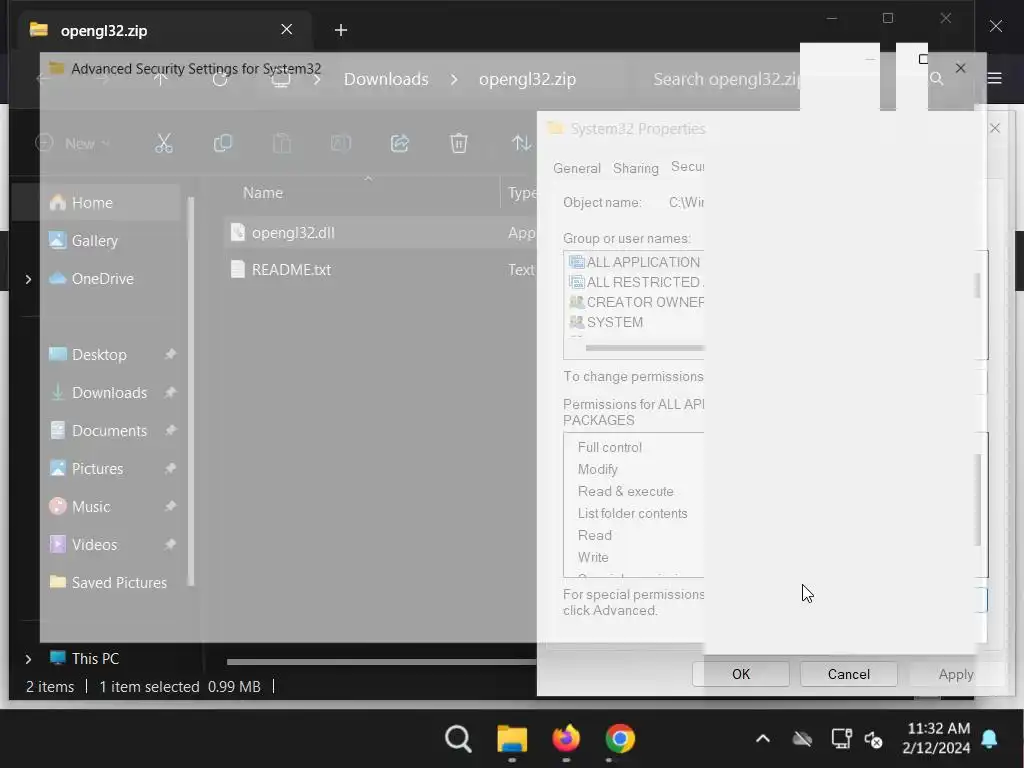Click the Delete trash icon in toolbar
This screenshot has height=768, width=1024.
click(458, 143)
